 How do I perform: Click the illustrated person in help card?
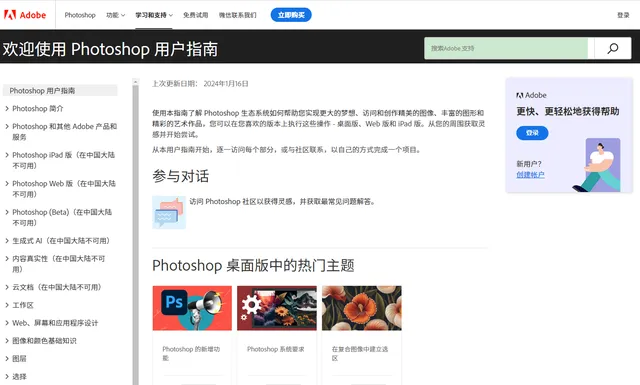coord(597,165)
